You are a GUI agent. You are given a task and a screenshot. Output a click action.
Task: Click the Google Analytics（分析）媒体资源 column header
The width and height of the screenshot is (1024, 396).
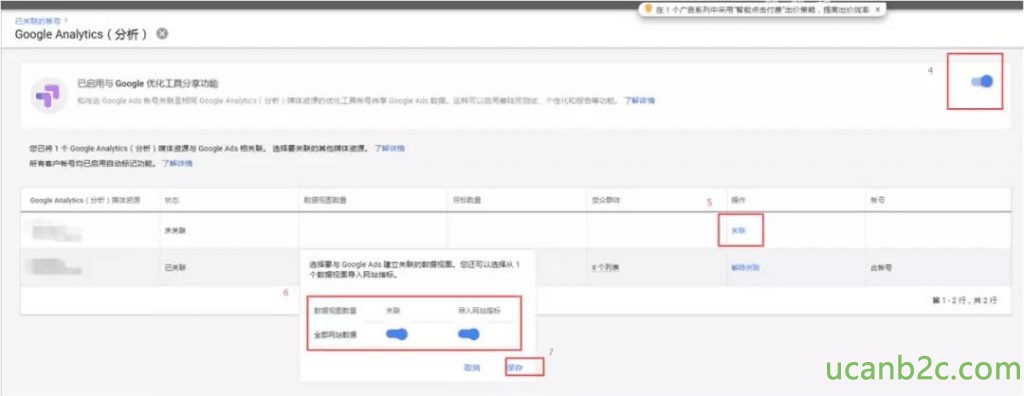85,201
